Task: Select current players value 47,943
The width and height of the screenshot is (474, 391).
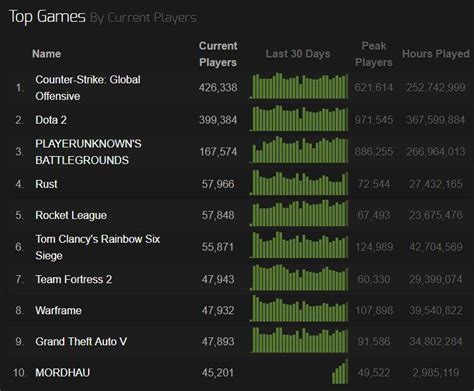Action: [218, 279]
